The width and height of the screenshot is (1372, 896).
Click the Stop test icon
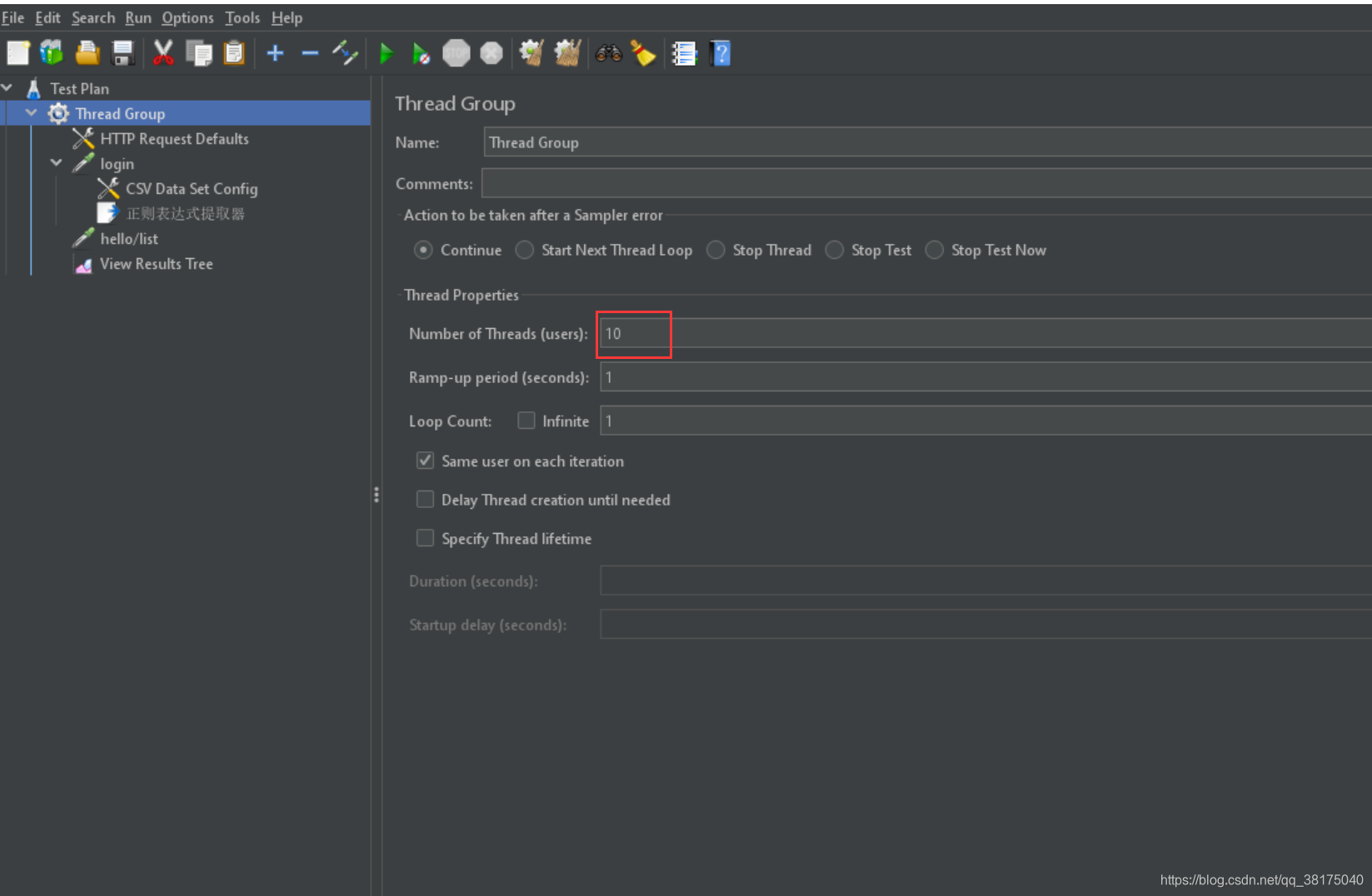(456, 53)
